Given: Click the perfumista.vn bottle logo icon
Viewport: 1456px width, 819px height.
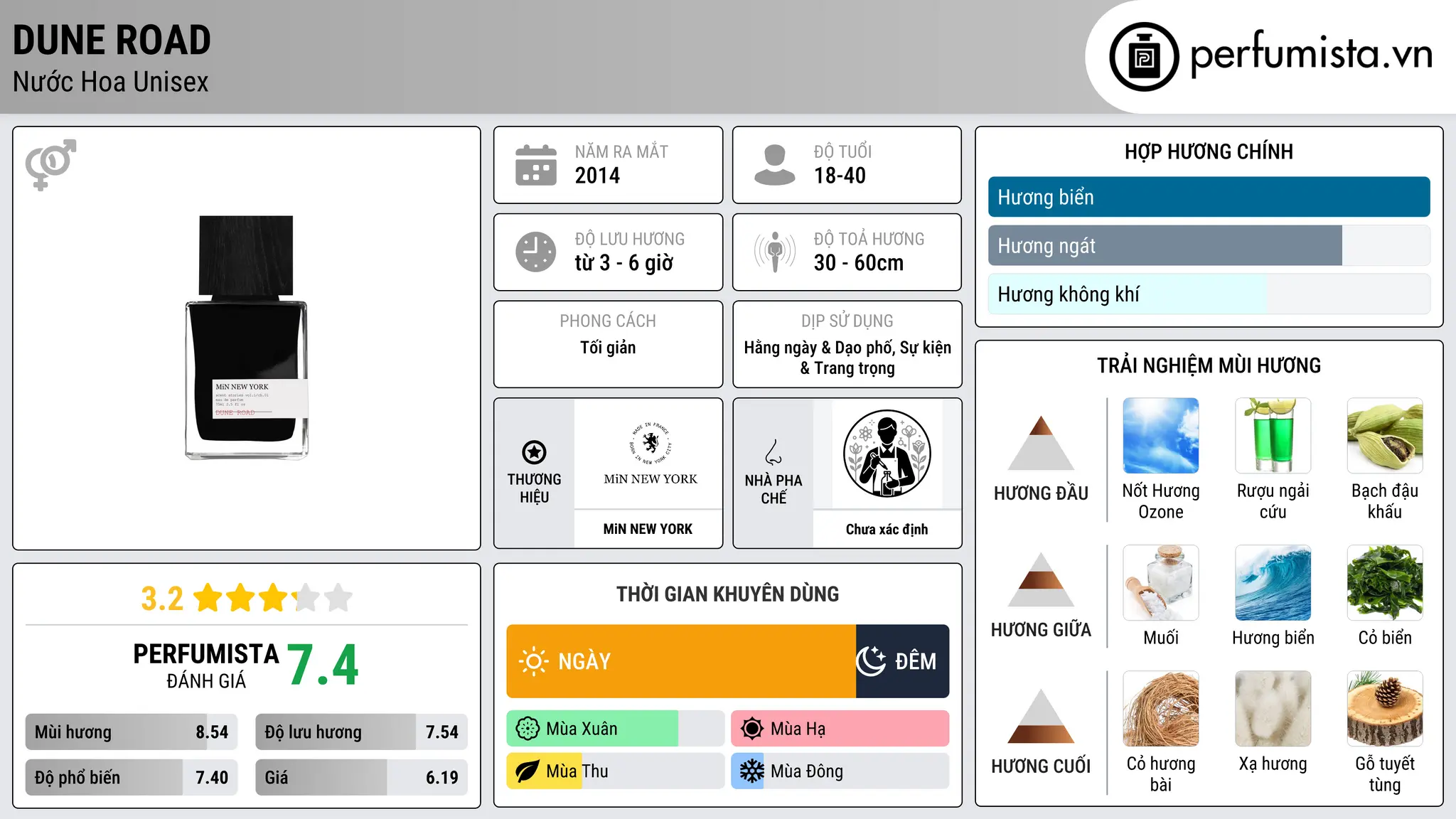Looking at the screenshot, I should click(x=1144, y=57).
